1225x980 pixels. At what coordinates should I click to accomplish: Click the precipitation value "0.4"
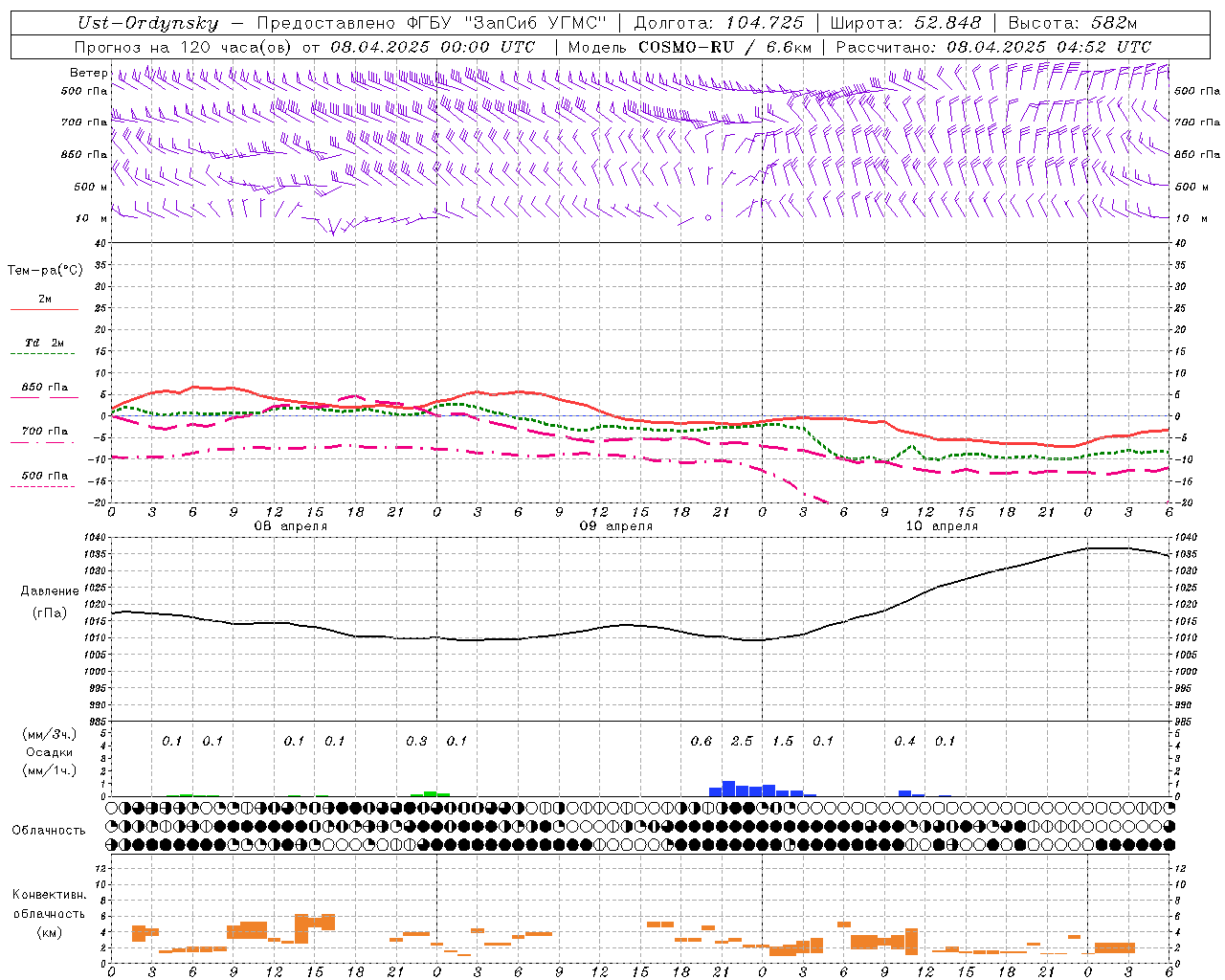[x=904, y=741]
